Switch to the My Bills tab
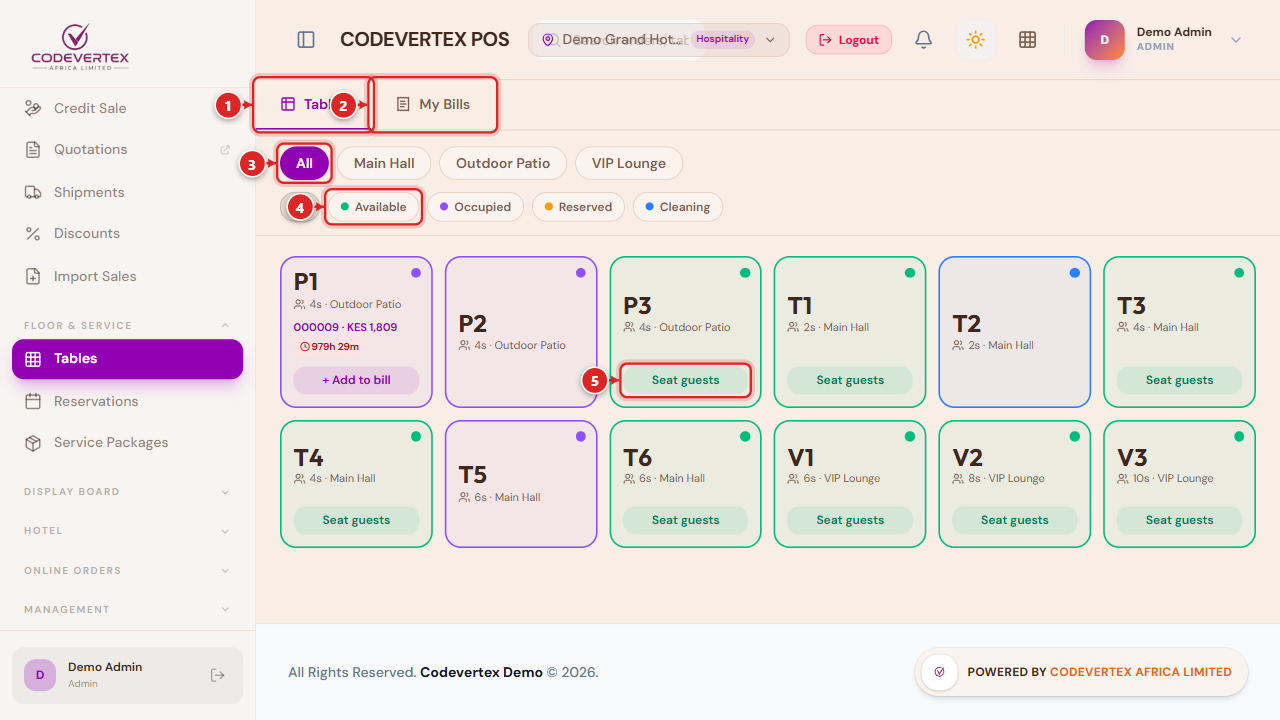The width and height of the screenshot is (1280, 720). pyautogui.click(x=434, y=104)
